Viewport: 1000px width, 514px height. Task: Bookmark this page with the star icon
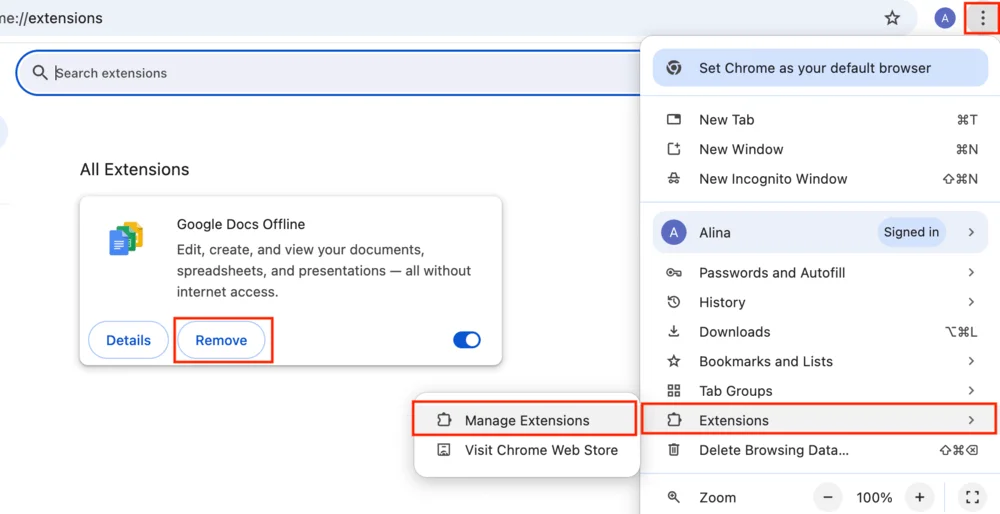[x=892, y=18]
